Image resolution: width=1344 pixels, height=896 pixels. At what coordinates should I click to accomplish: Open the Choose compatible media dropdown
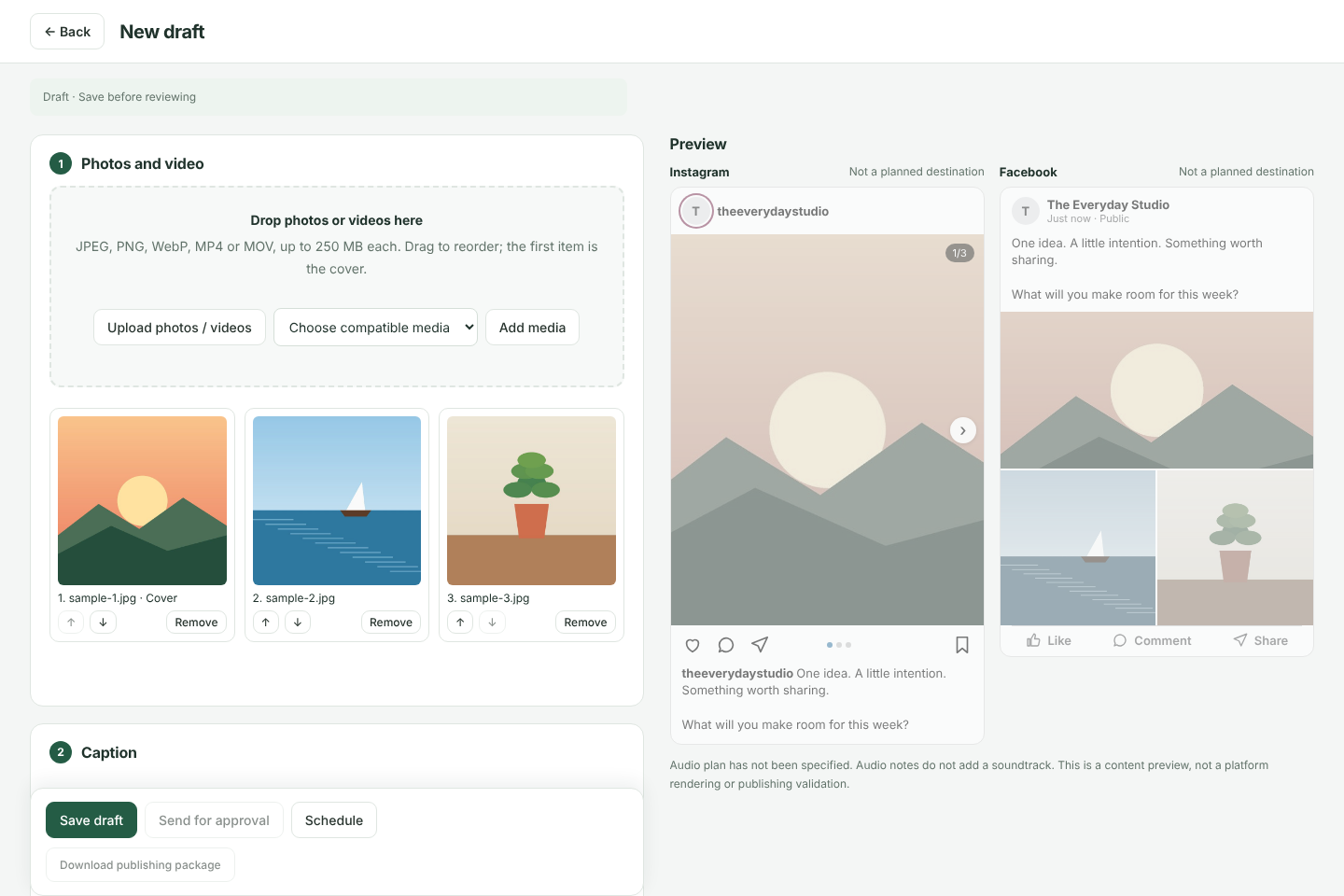tap(375, 328)
